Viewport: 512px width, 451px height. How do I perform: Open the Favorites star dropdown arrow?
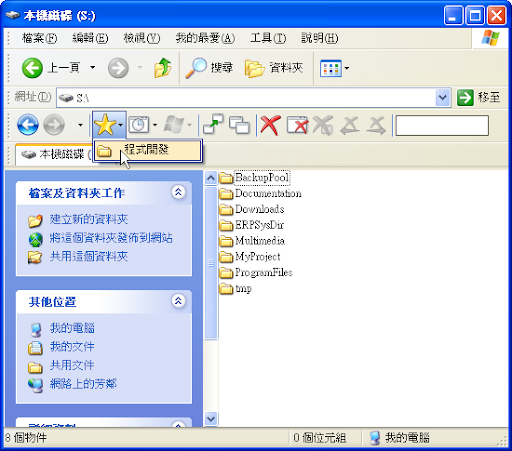click(x=121, y=125)
